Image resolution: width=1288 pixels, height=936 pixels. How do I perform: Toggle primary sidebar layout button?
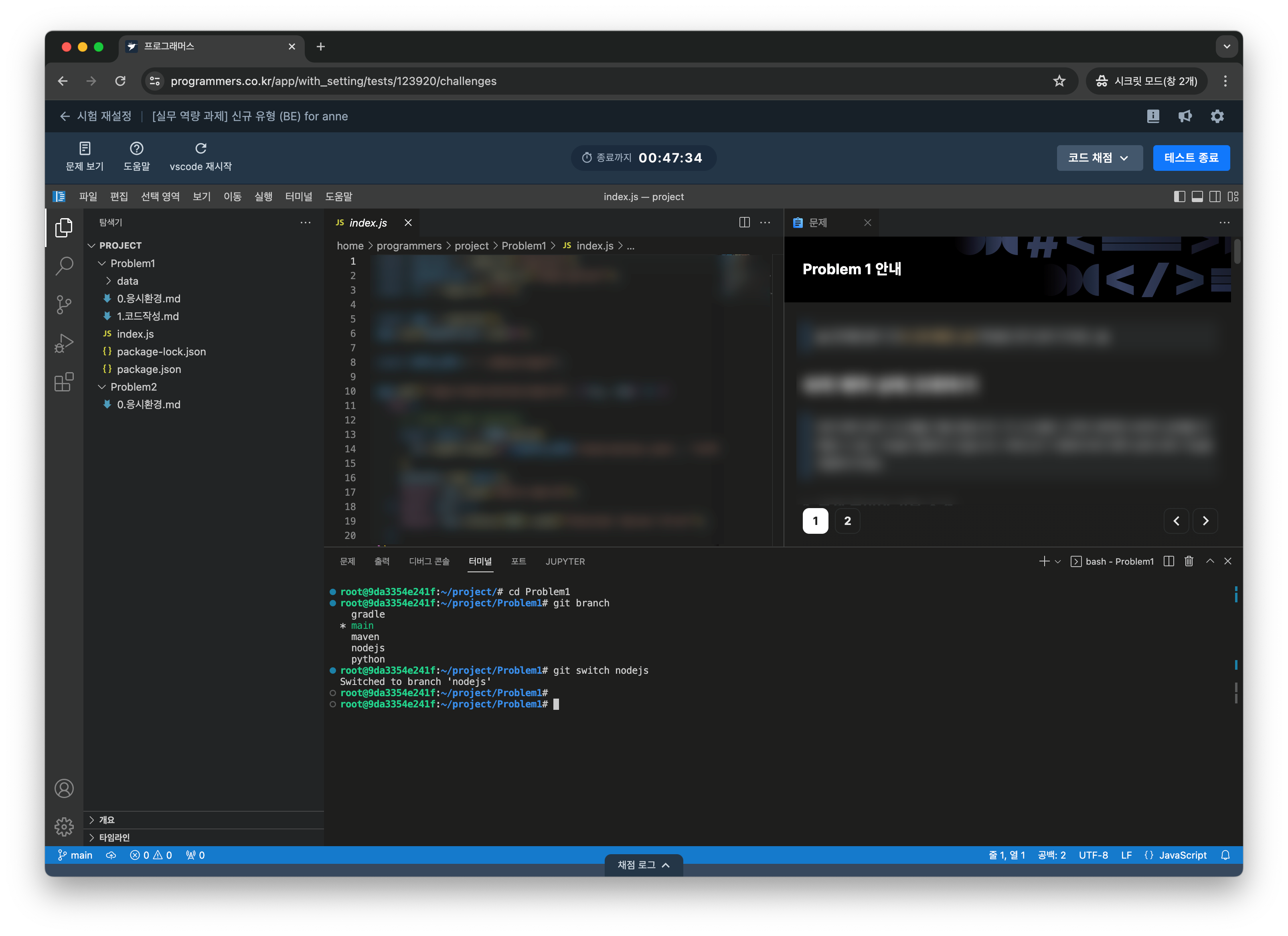(1179, 197)
